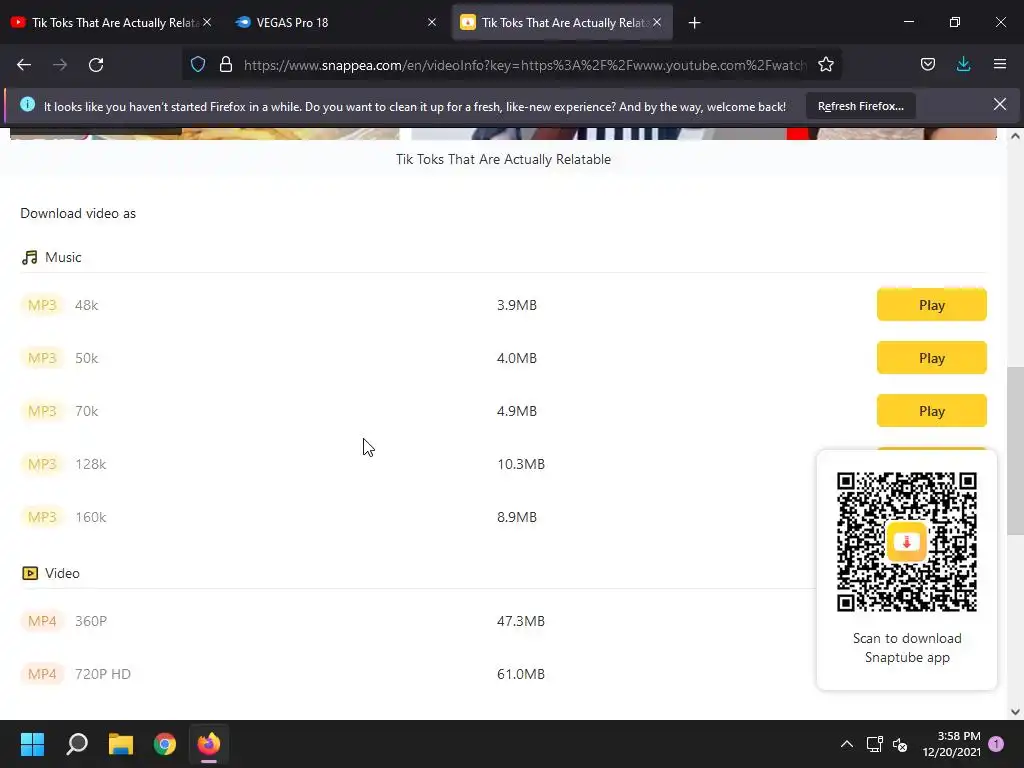The image size is (1024, 768).
Task: Open the clock showing 3:58 PM
Action: (952, 744)
